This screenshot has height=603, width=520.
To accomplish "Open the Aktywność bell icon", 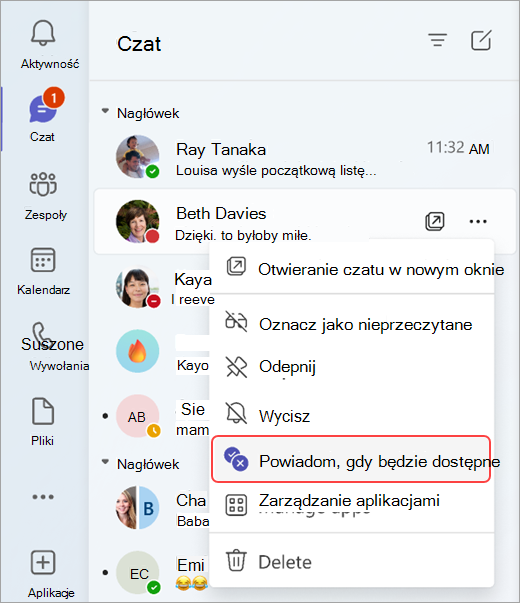I will pos(43,33).
